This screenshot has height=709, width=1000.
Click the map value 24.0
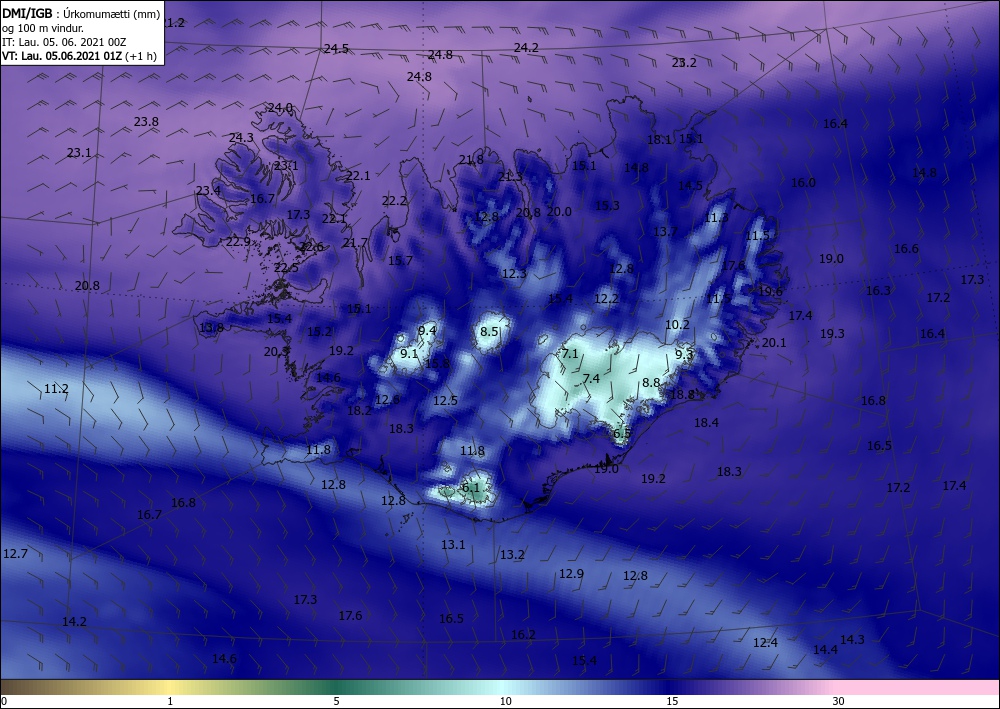click(x=280, y=108)
